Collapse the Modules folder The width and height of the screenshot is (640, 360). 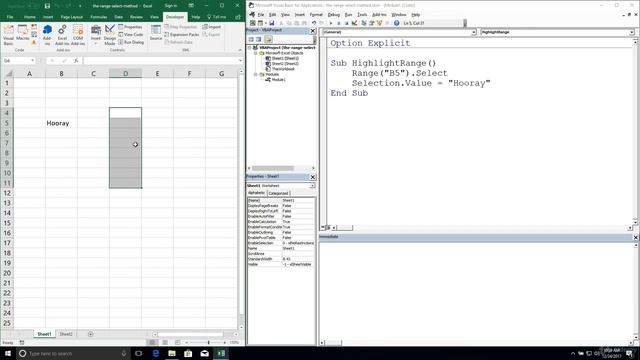[x=256, y=74]
